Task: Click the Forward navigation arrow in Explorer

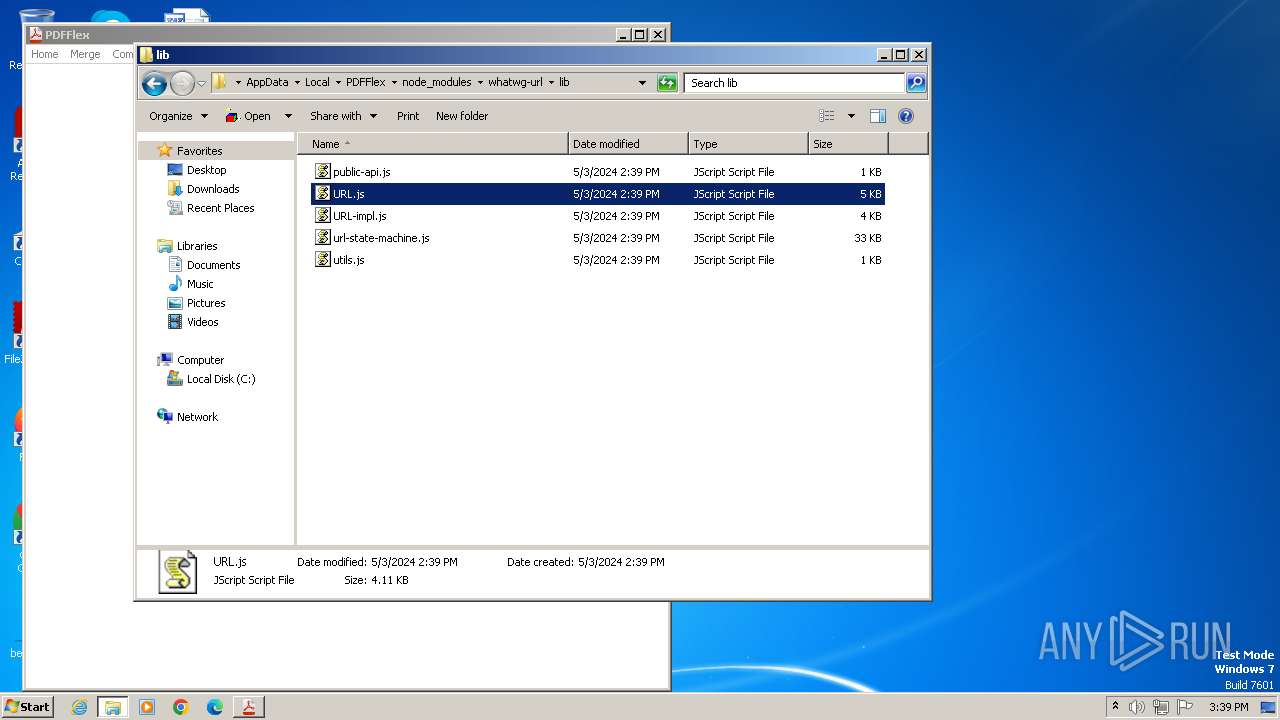Action: pyautogui.click(x=182, y=83)
